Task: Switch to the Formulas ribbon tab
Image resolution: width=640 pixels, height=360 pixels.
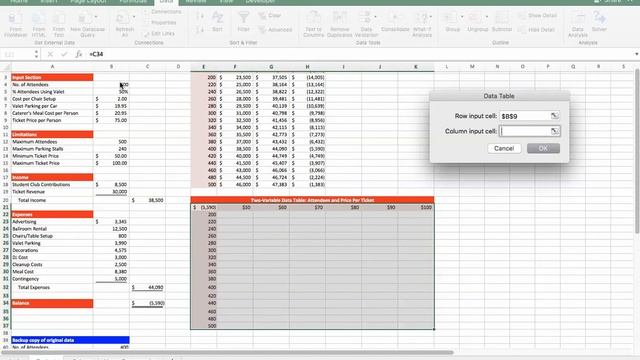Action: pyautogui.click(x=133, y=2)
